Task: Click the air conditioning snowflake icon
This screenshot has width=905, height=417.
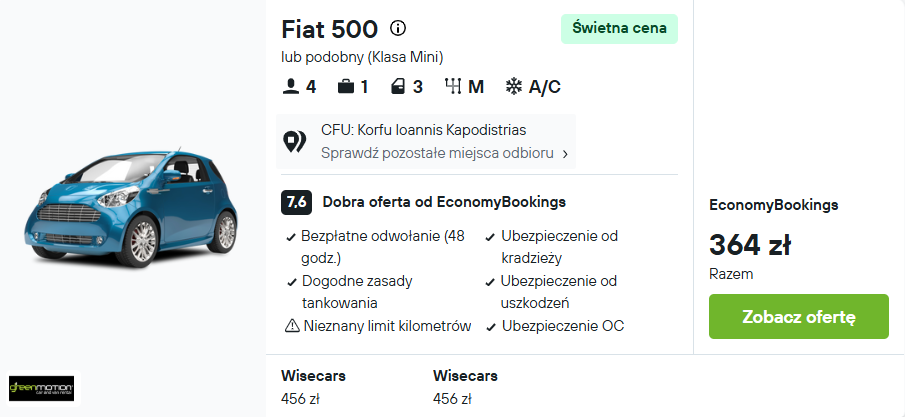Action: tap(514, 87)
